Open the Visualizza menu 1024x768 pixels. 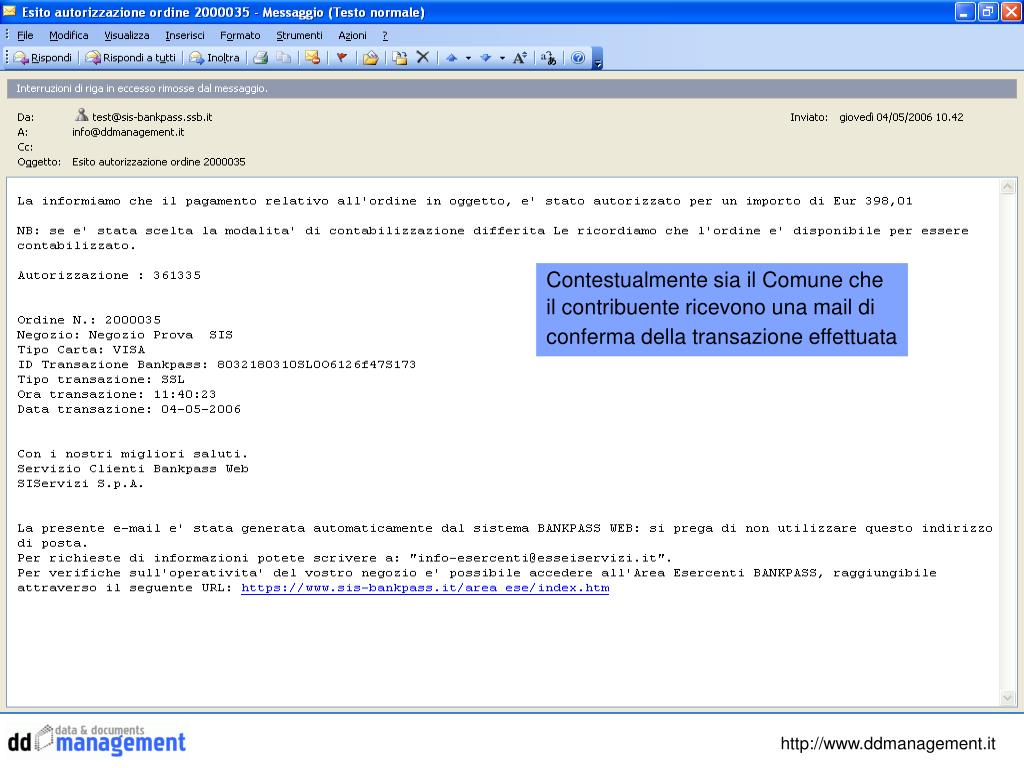(127, 35)
